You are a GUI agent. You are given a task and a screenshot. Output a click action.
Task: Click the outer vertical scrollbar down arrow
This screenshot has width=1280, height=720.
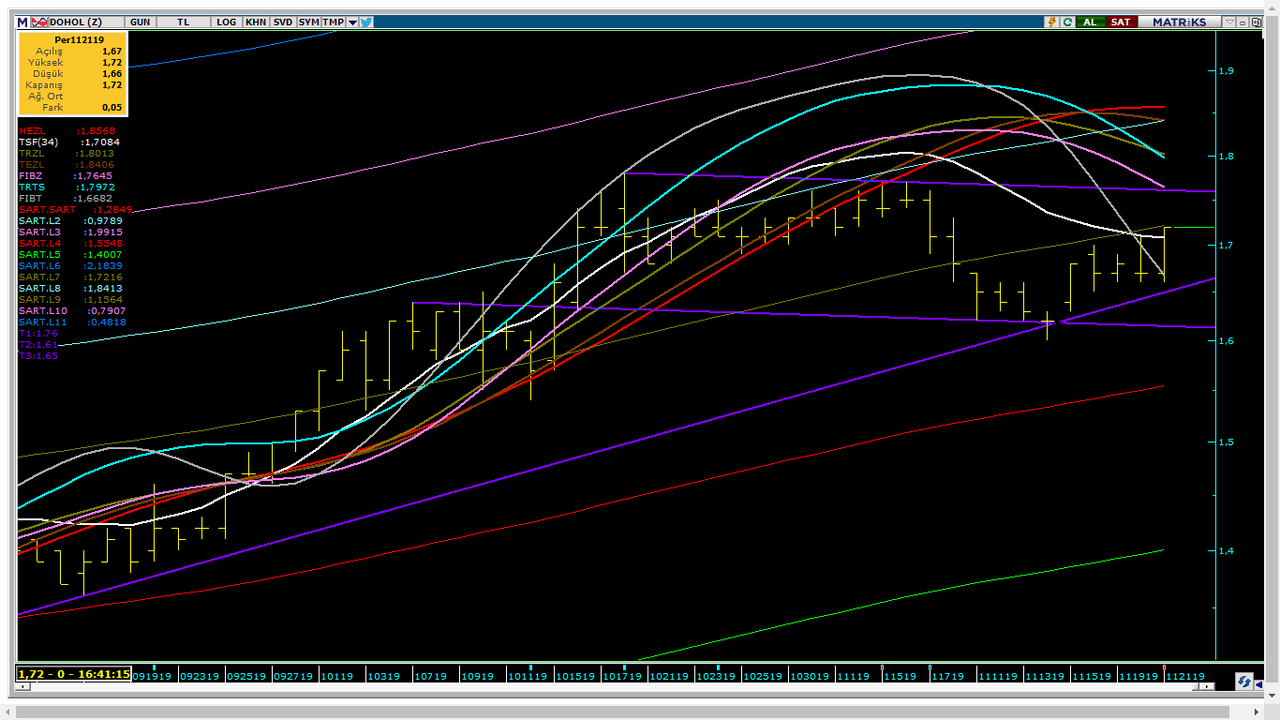1273,696
